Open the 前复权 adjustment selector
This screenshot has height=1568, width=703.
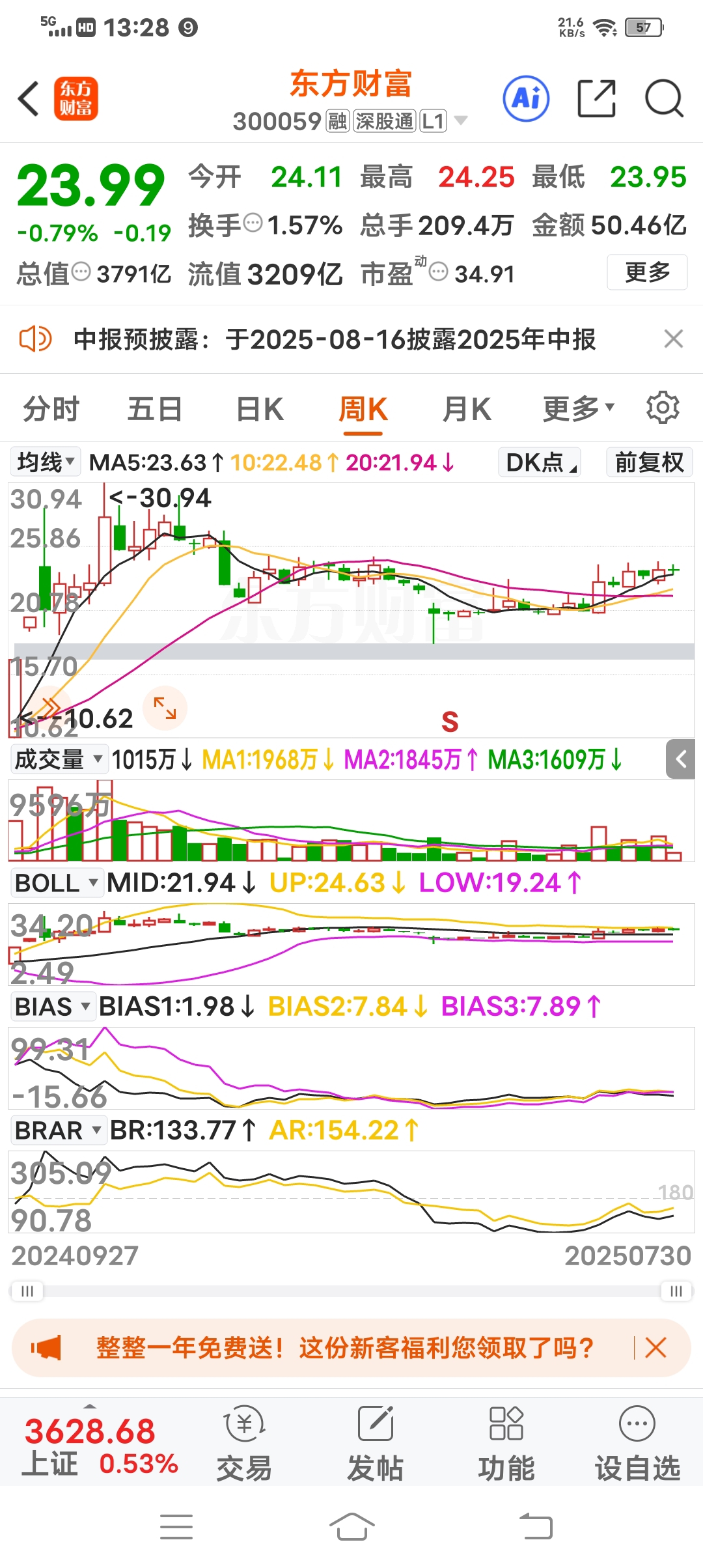[649, 462]
